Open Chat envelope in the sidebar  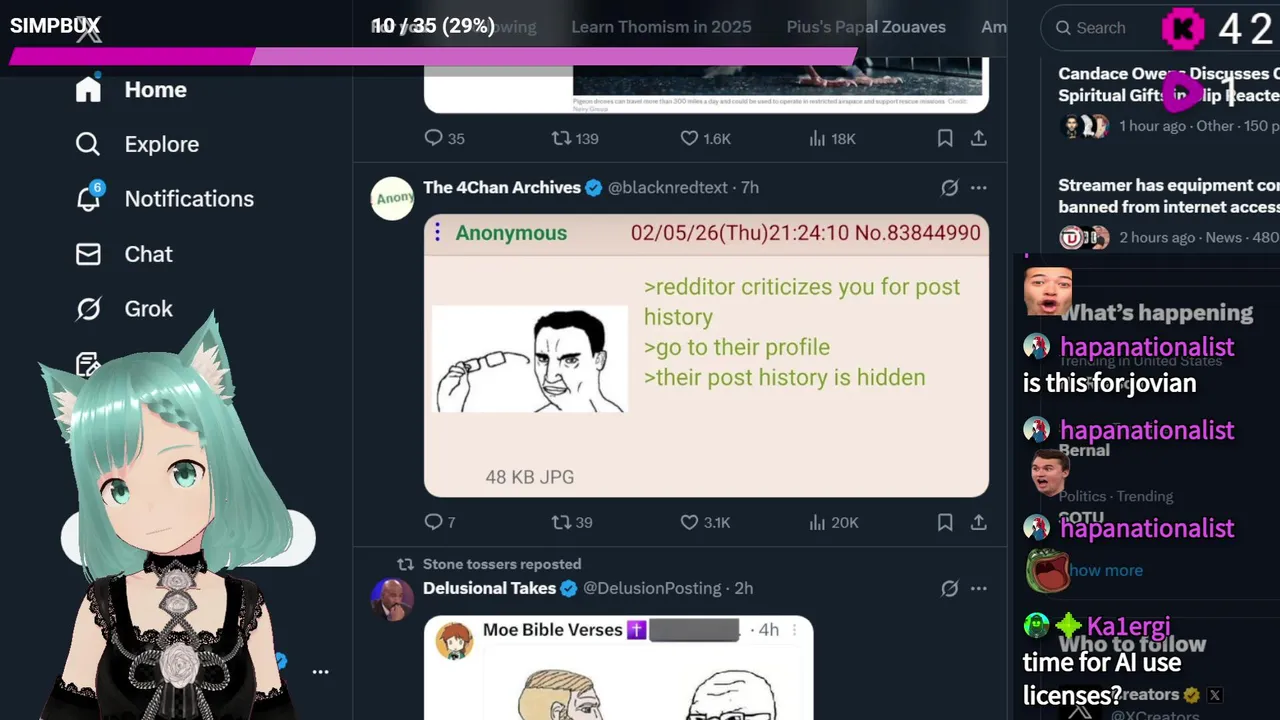pyautogui.click(x=124, y=254)
